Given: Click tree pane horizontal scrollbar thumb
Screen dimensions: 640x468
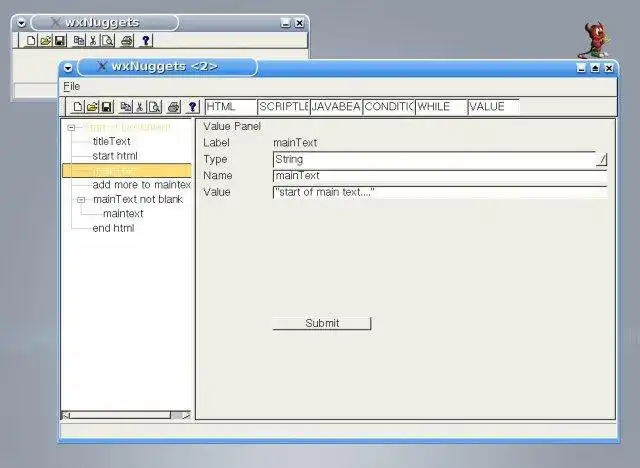Looking at the screenshot, I should pyautogui.click(x=120, y=415).
